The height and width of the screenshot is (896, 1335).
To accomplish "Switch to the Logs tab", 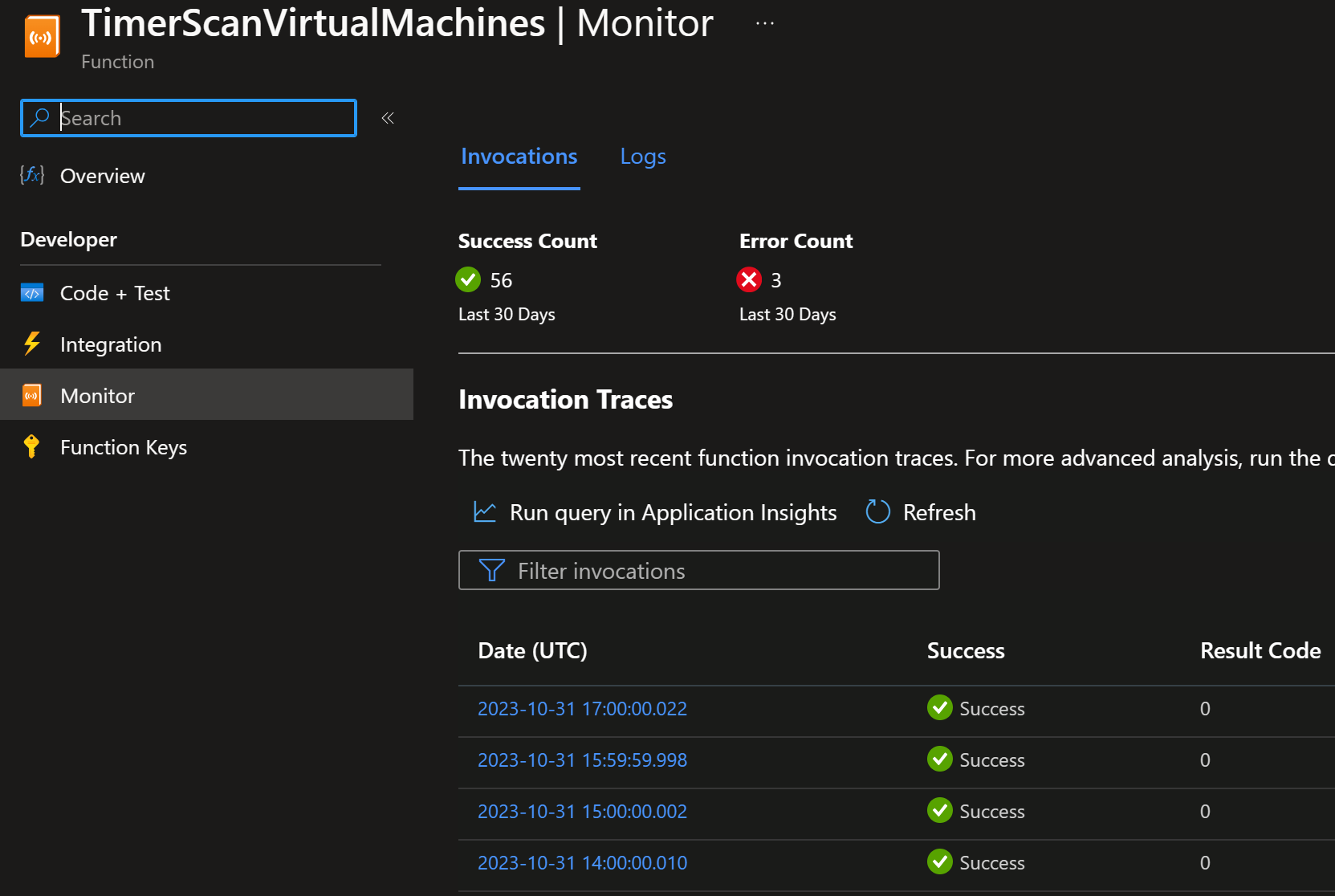I will pos(643,157).
